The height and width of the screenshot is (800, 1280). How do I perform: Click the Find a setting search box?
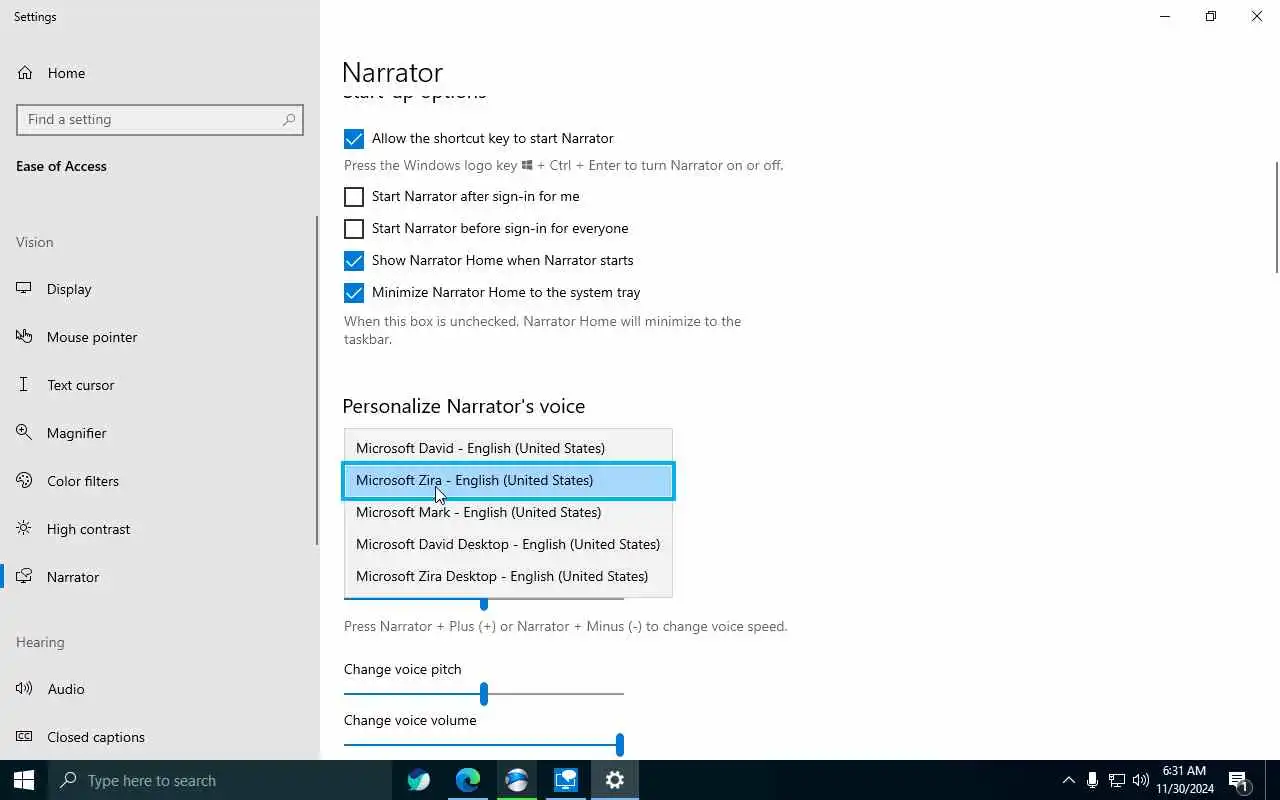(x=160, y=119)
